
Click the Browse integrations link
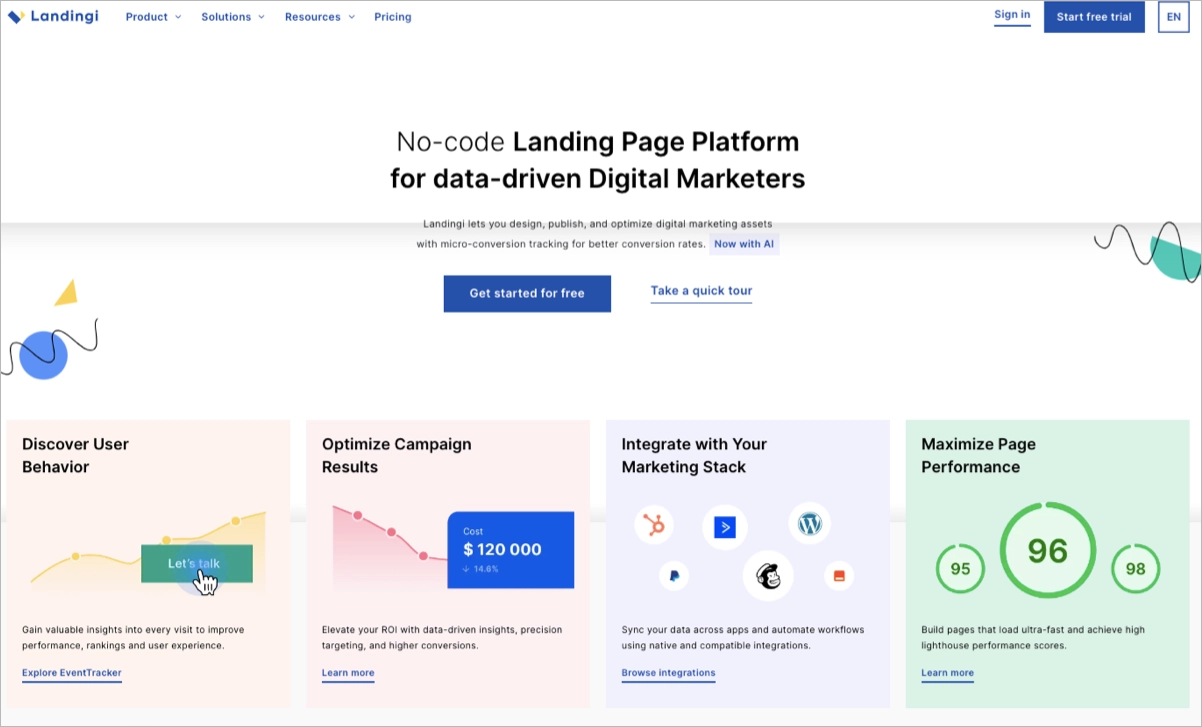[x=668, y=672]
